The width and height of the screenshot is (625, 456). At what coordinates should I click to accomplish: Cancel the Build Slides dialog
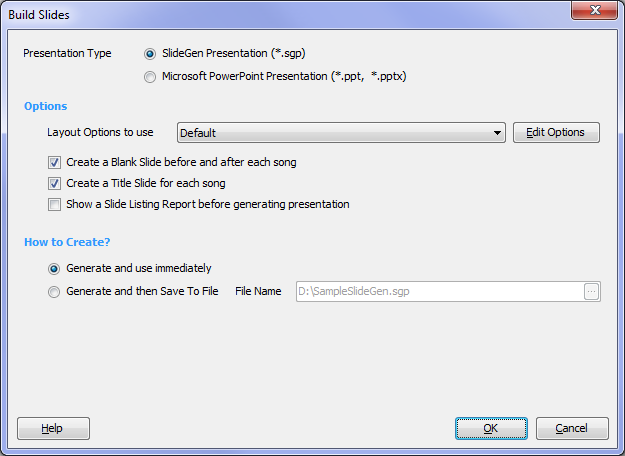coord(572,428)
